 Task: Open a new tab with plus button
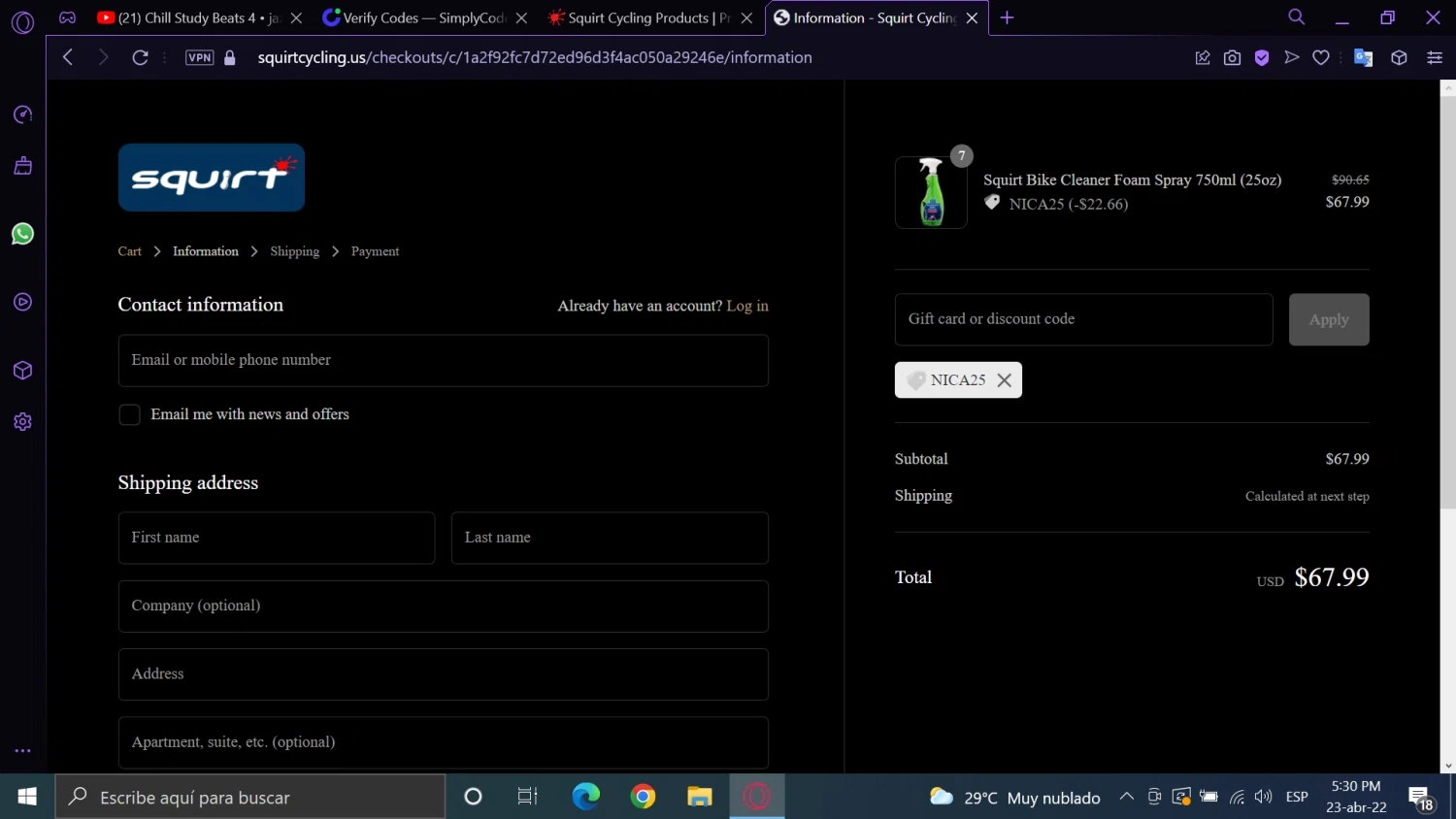click(1007, 17)
